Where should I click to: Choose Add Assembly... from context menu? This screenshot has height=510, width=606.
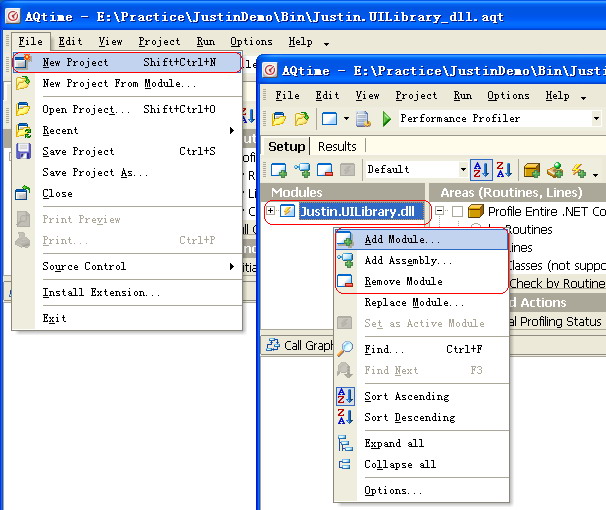421,260
